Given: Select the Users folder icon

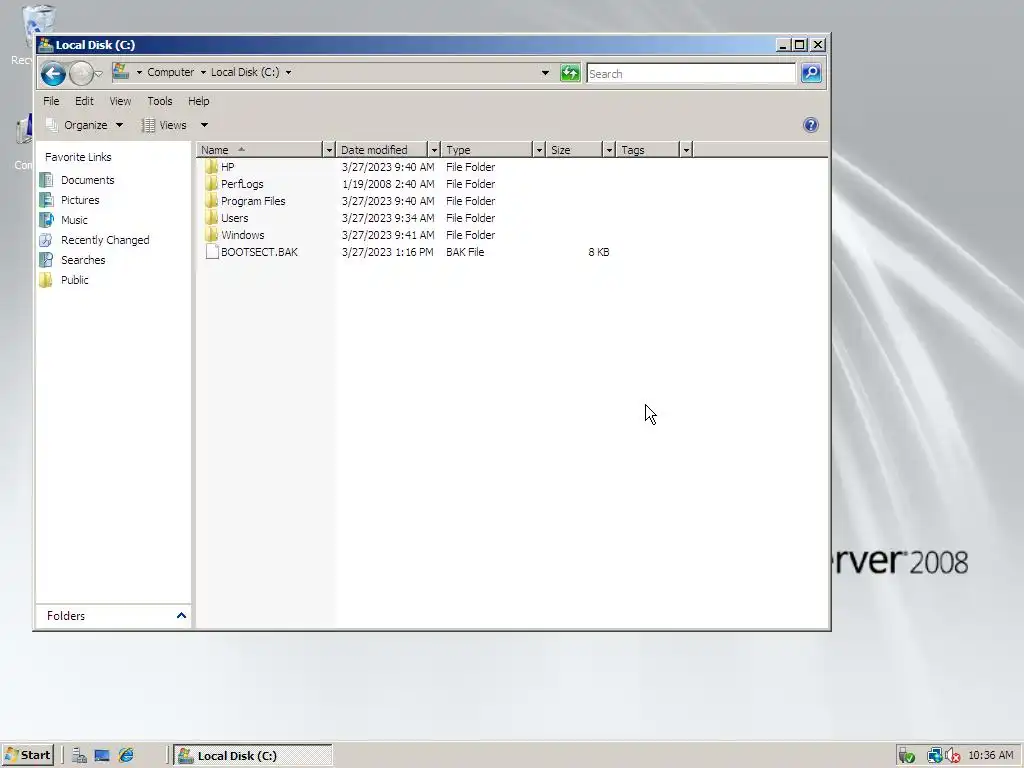Looking at the screenshot, I should [211, 217].
